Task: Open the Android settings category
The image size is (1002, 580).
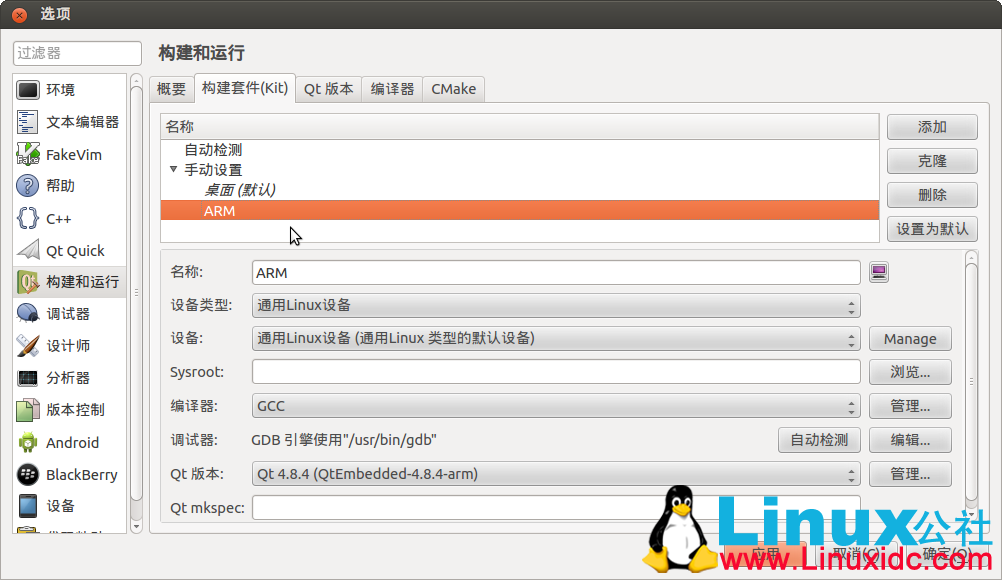Action: pos(72,442)
